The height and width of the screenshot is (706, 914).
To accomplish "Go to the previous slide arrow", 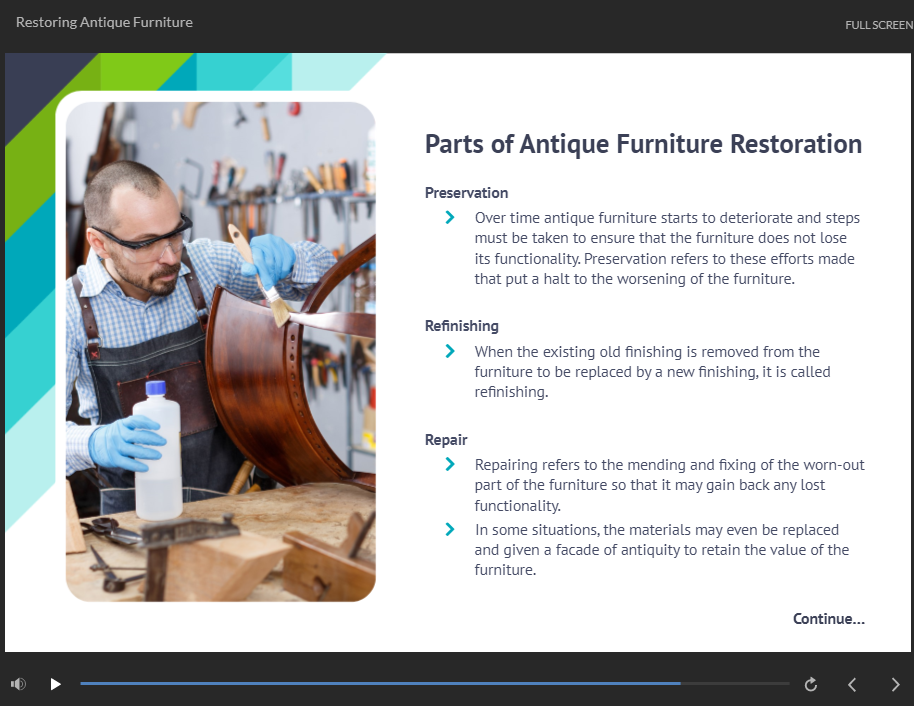I will pyautogui.click(x=852, y=684).
